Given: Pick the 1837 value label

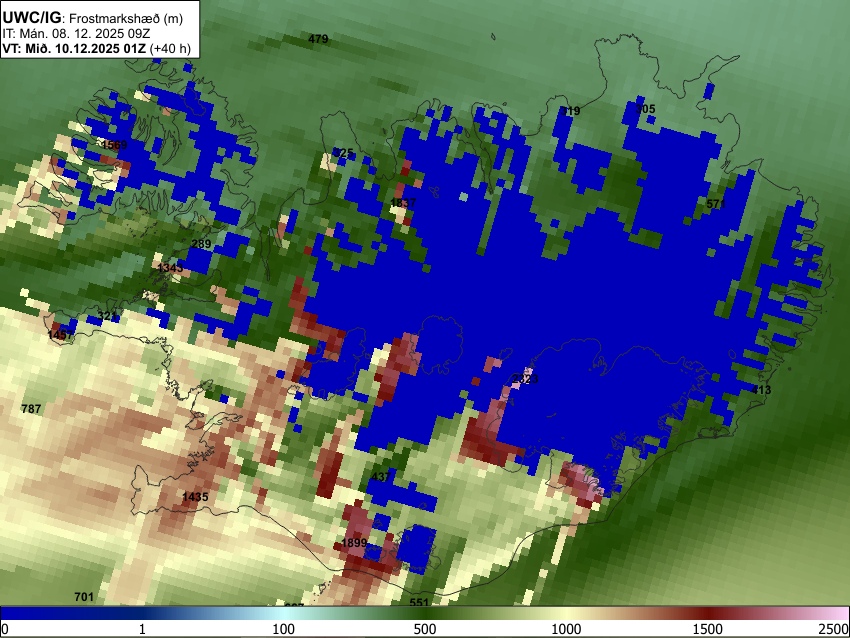Looking at the screenshot, I should [403, 203].
